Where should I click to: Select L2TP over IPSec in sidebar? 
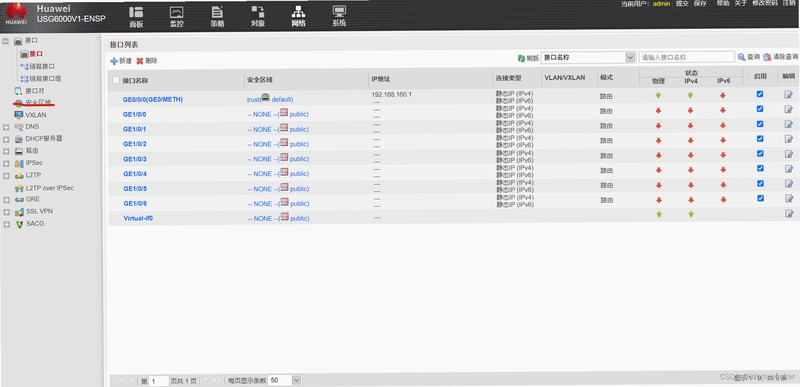pyautogui.click(x=49, y=188)
